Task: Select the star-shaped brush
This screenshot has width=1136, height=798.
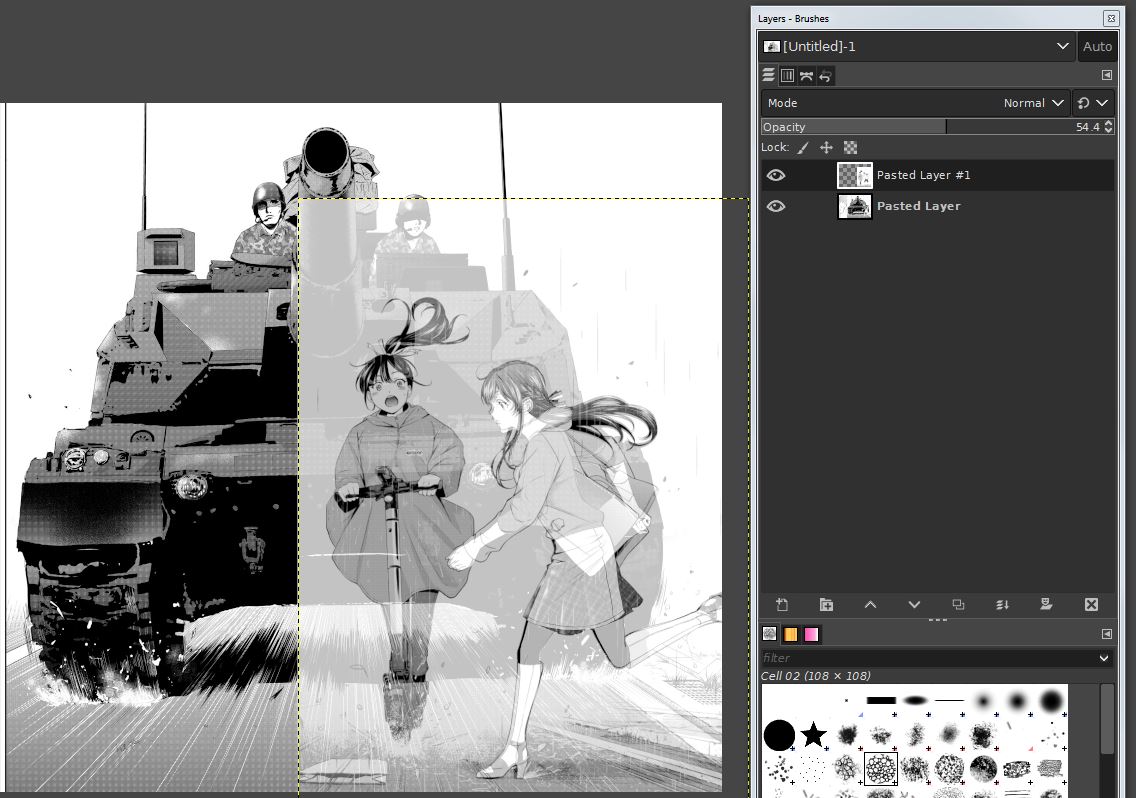Action: pos(814,734)
